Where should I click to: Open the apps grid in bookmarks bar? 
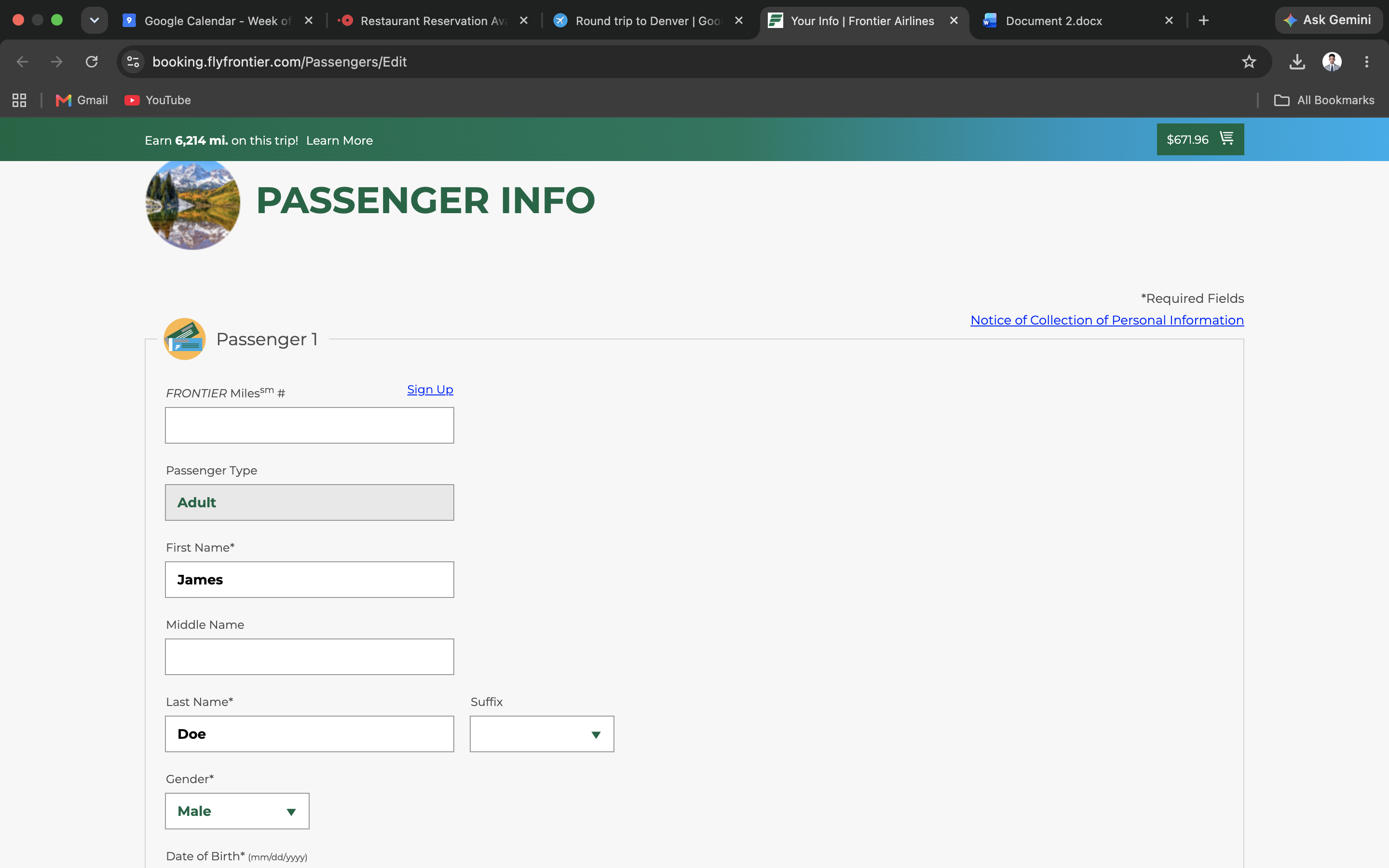click(x=19, y=100)
